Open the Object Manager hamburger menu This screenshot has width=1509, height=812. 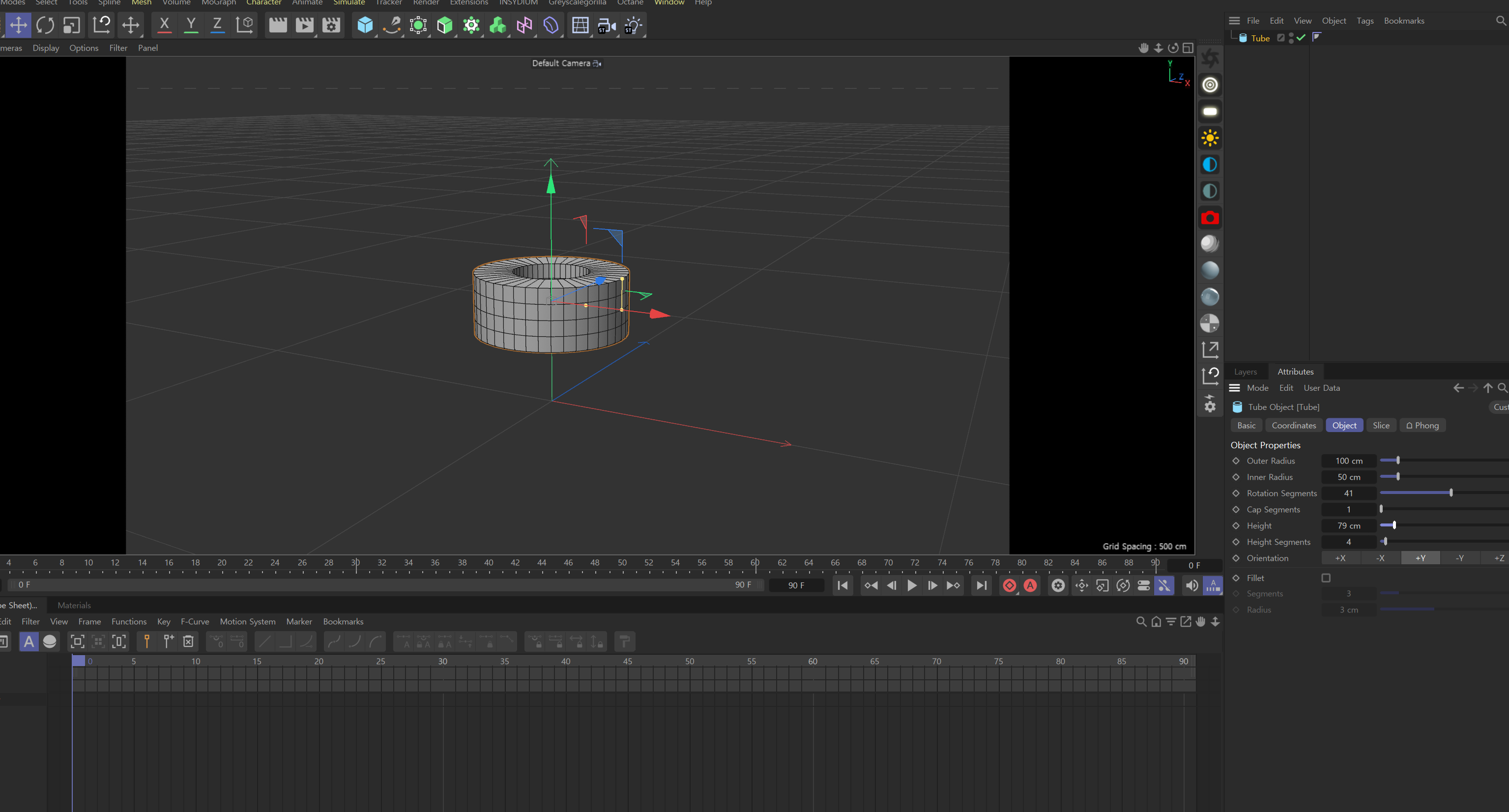pos(1234,21)
